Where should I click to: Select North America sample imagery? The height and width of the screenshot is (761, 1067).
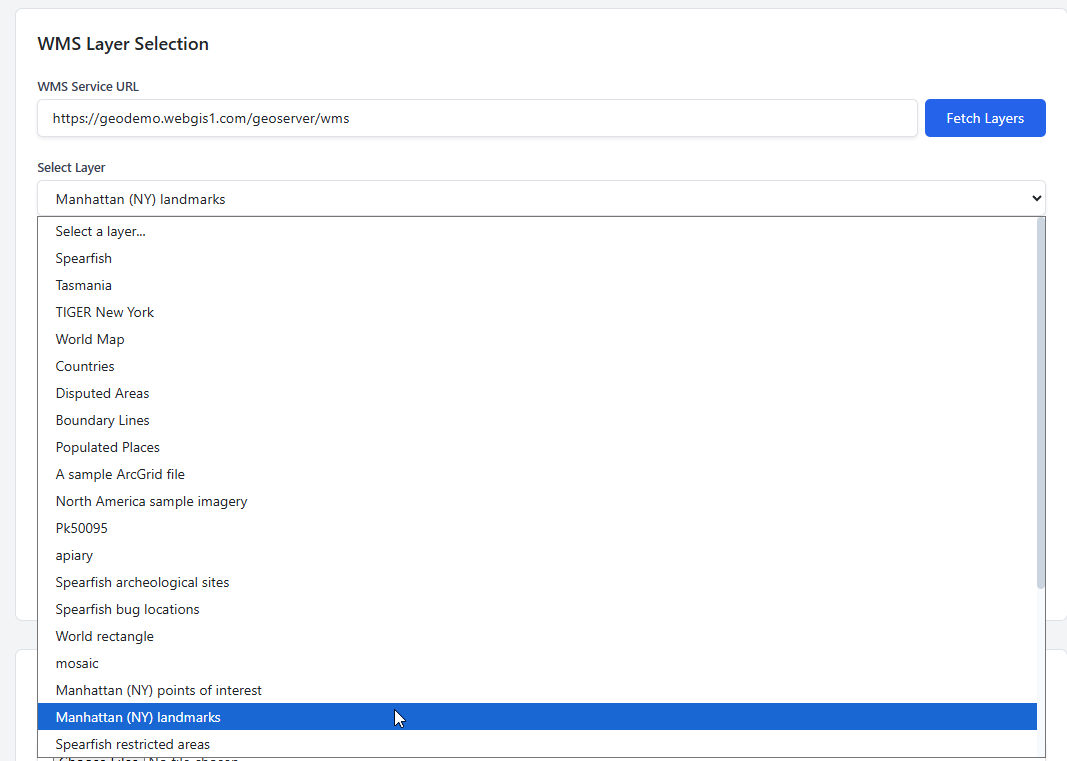pos(151,501)
